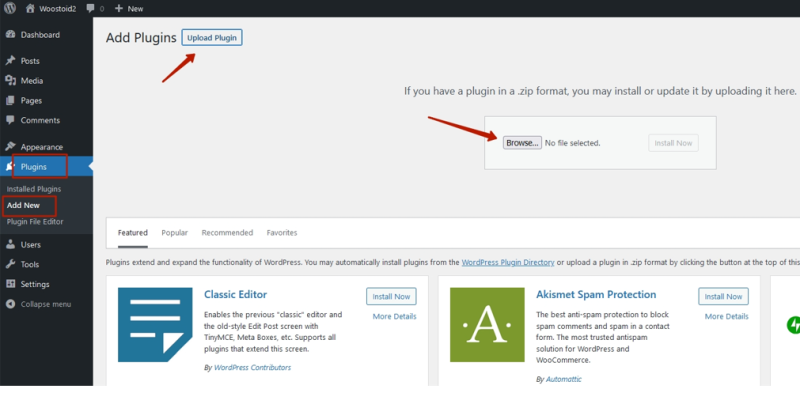Install the Classic Editor plugin
800x408 pixels.
tap(391, 297)
